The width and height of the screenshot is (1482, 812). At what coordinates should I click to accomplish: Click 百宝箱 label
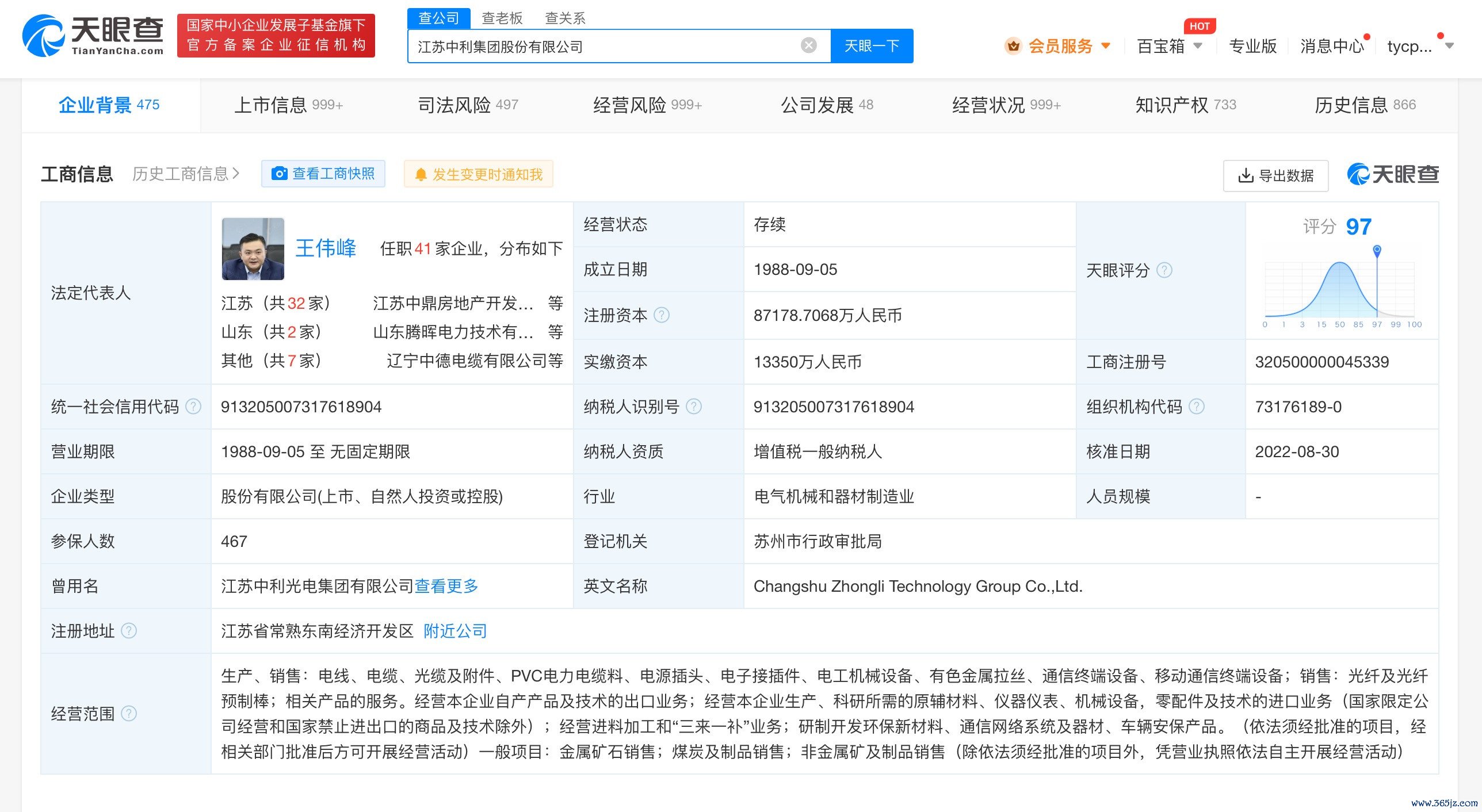coord(1161,46)
